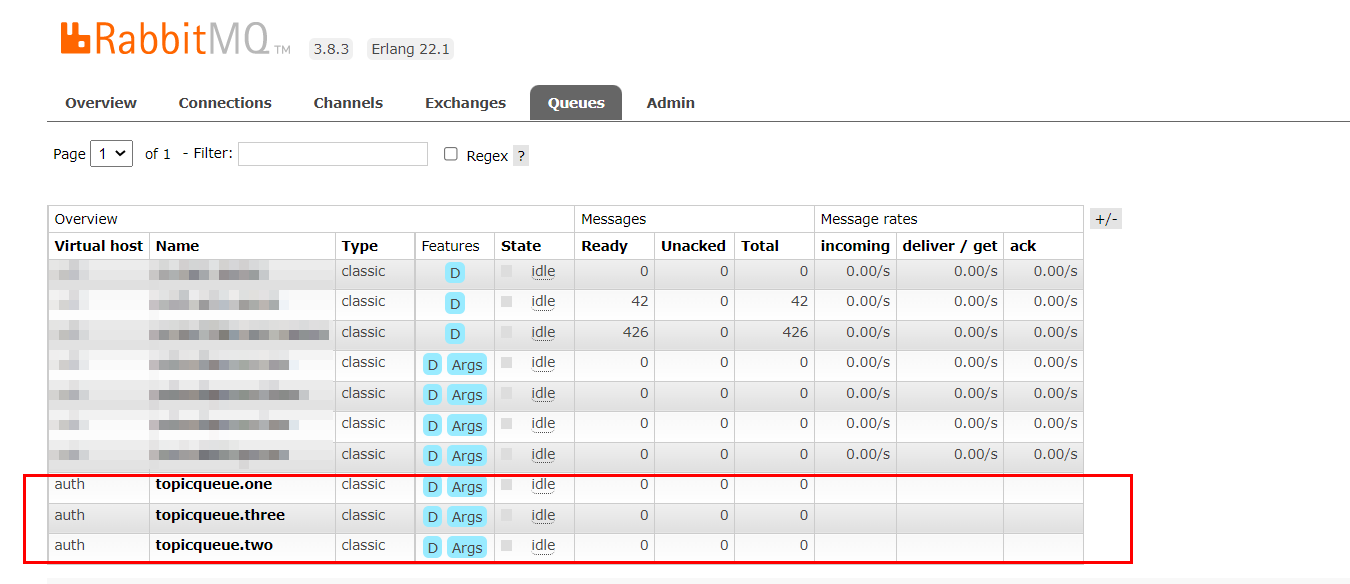Sort by Ready column header
The height and width of the screenshot is (584, 1350).
click(x=604, y=246)
